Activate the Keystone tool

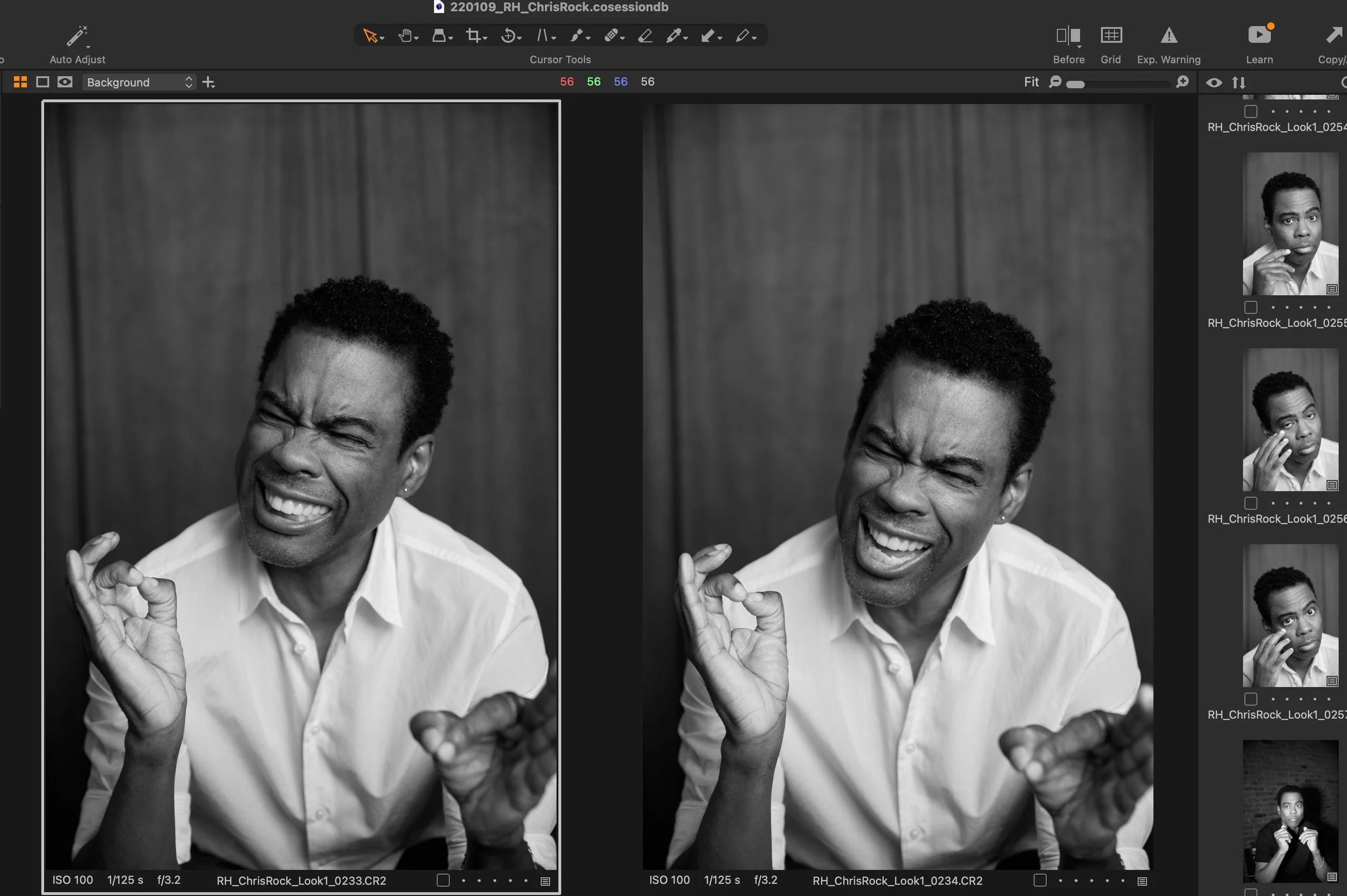(543, 36)
